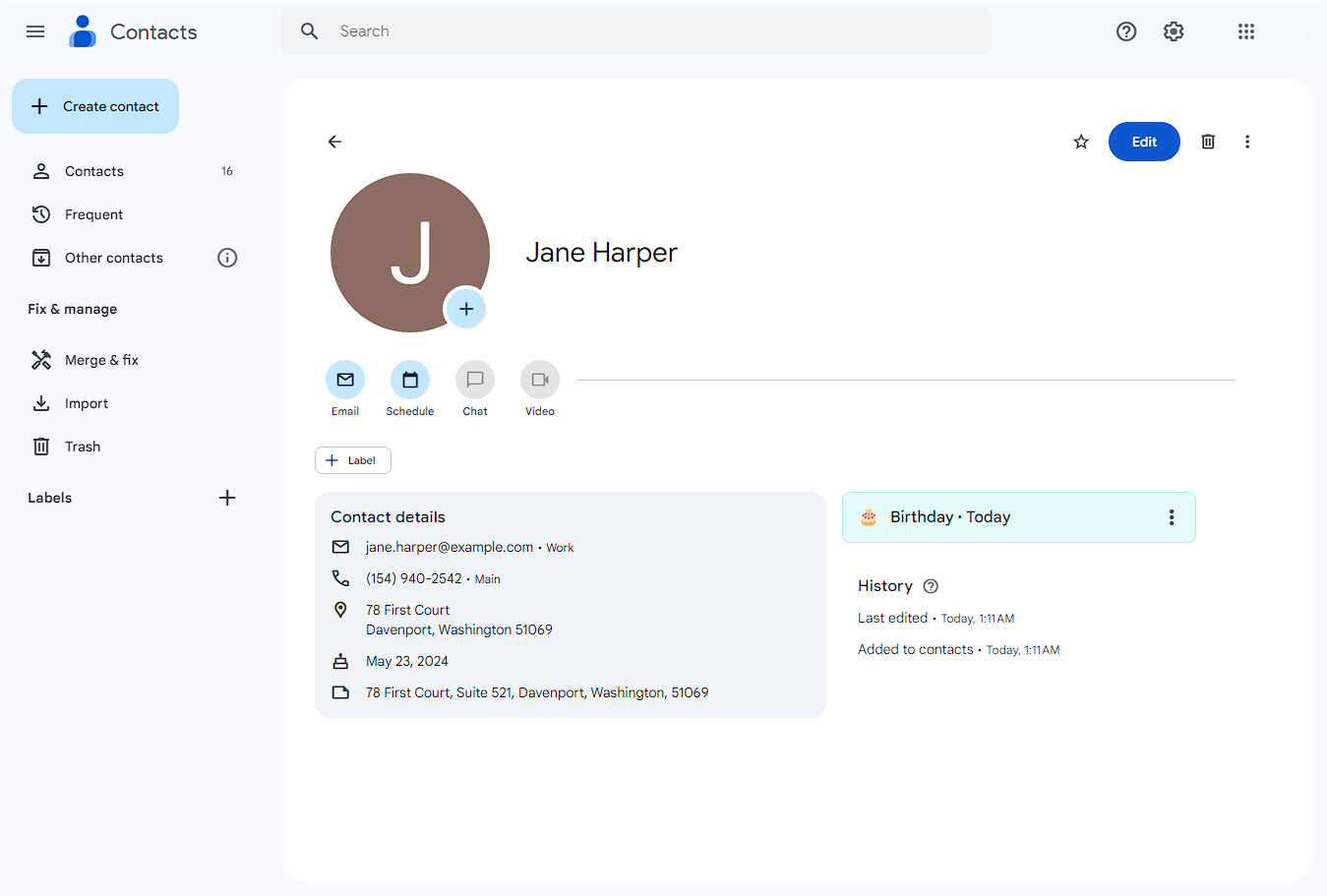Go back with the left arrow
The width and height of the screenshot is (1327, 896).
point(334,142)
